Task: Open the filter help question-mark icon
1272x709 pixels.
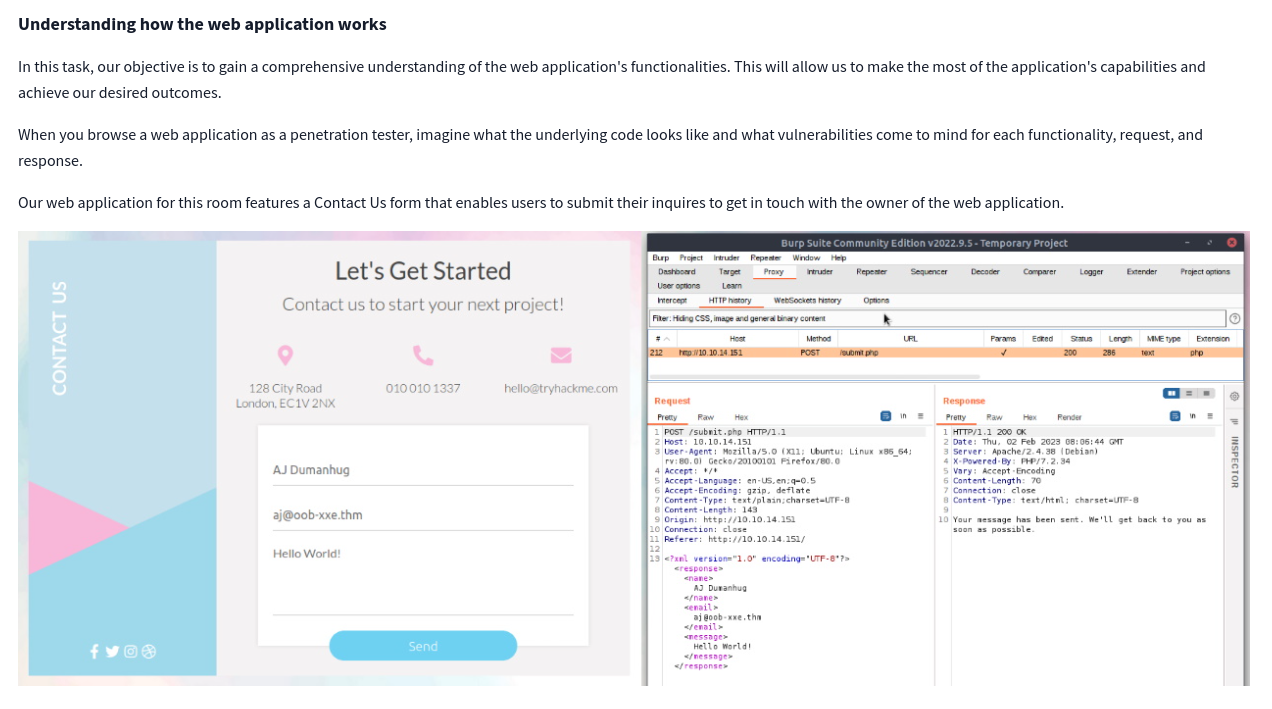Action: click(1235, 319)
